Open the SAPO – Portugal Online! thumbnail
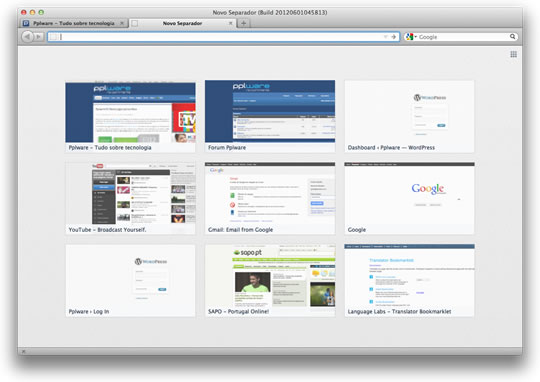540x382 pixels. tap(270, 280)
